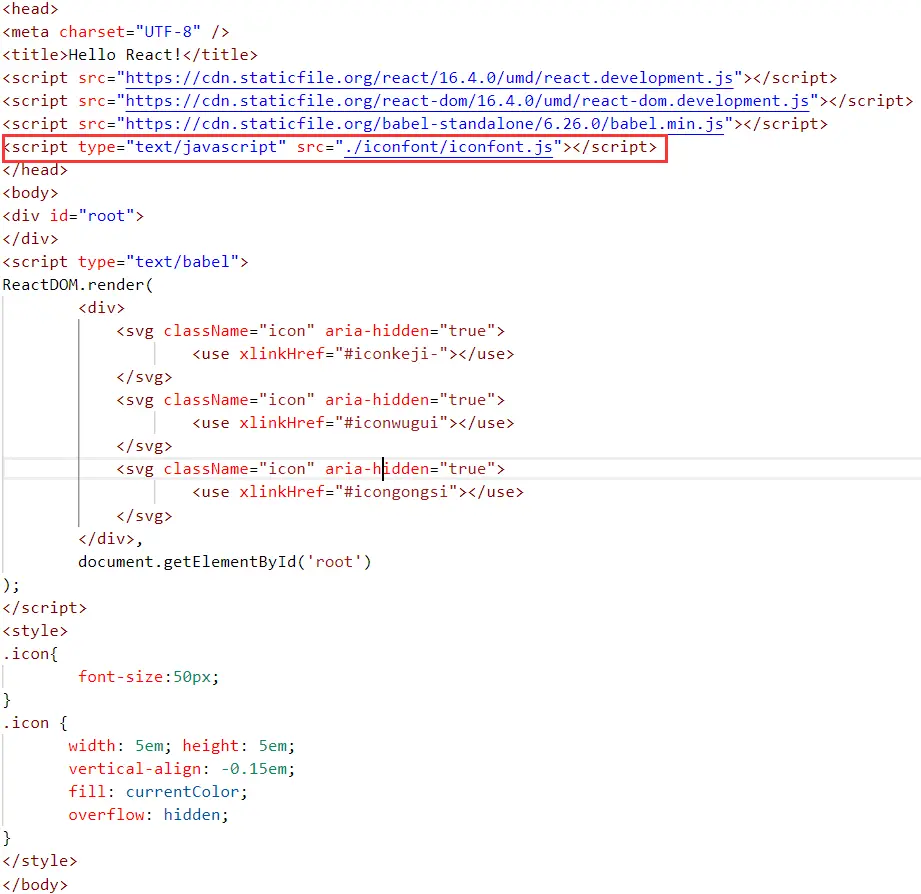Viewport: 921px width, 894px height.
Task: Open the babel.min.js CDN link
Action: 425,124
